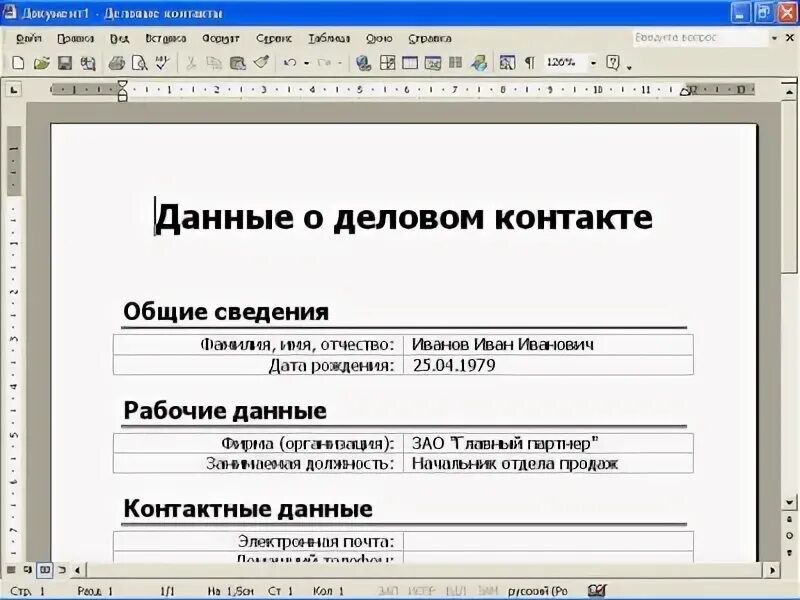This screenshot has width=800, height=600.
Task: Insert a hyperlink
Action: click(x=364, y=63)
